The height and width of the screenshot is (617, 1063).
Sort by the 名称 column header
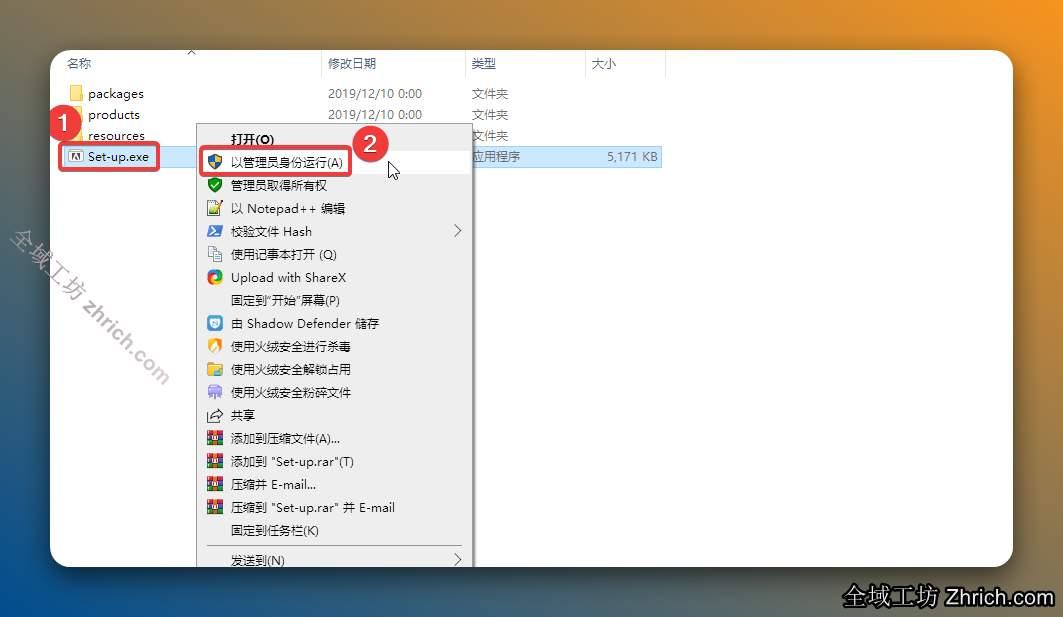click(79, 64)
